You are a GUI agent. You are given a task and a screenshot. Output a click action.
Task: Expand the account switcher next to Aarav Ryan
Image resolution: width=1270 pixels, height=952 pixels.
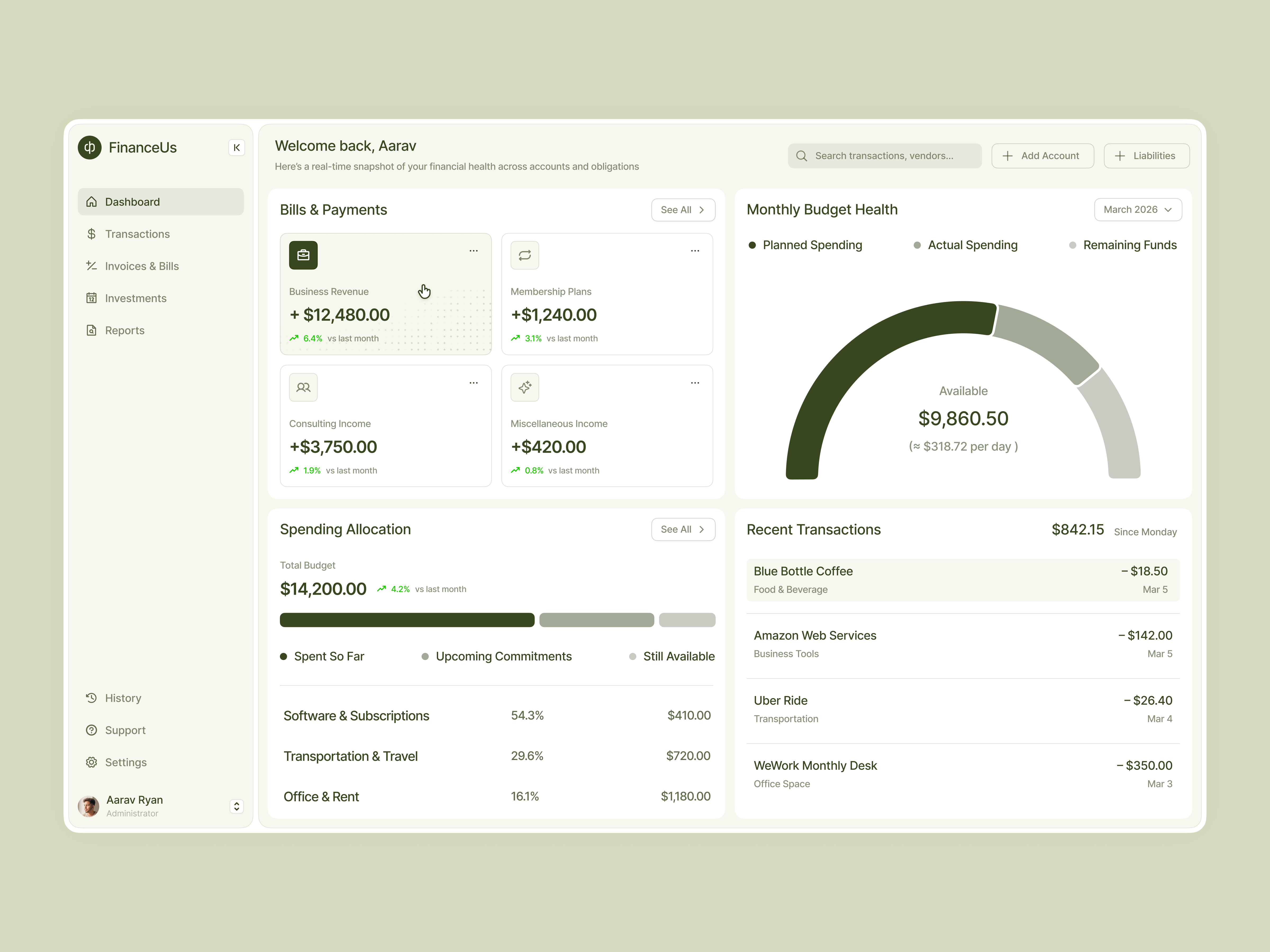pos(236,806)
